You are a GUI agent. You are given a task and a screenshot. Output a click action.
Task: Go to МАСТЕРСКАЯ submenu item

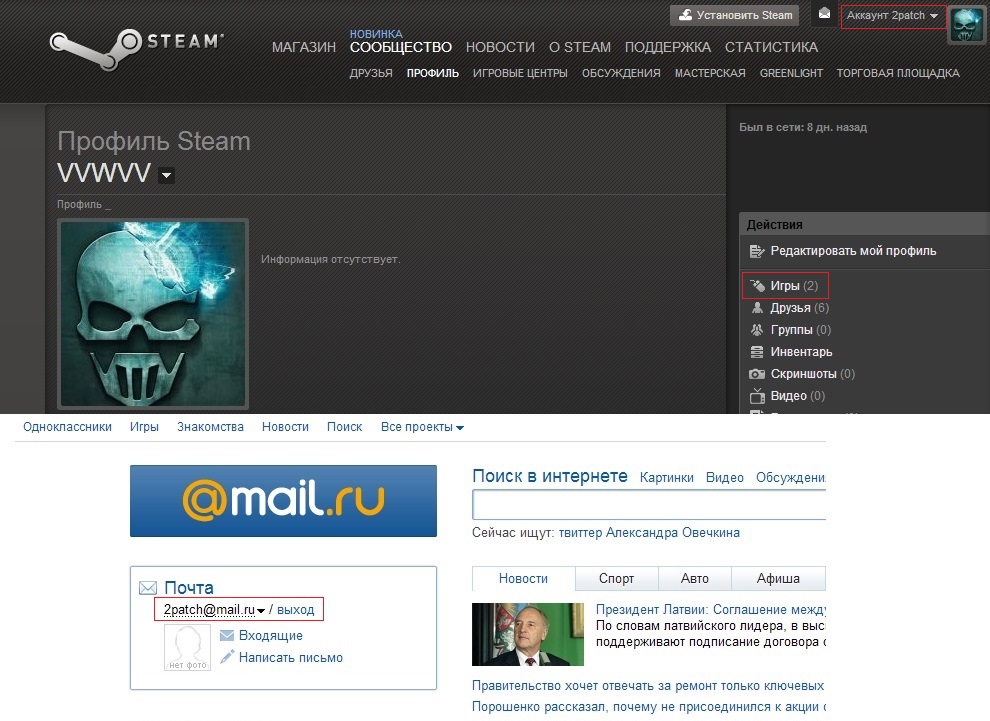(x=710, y=73)
